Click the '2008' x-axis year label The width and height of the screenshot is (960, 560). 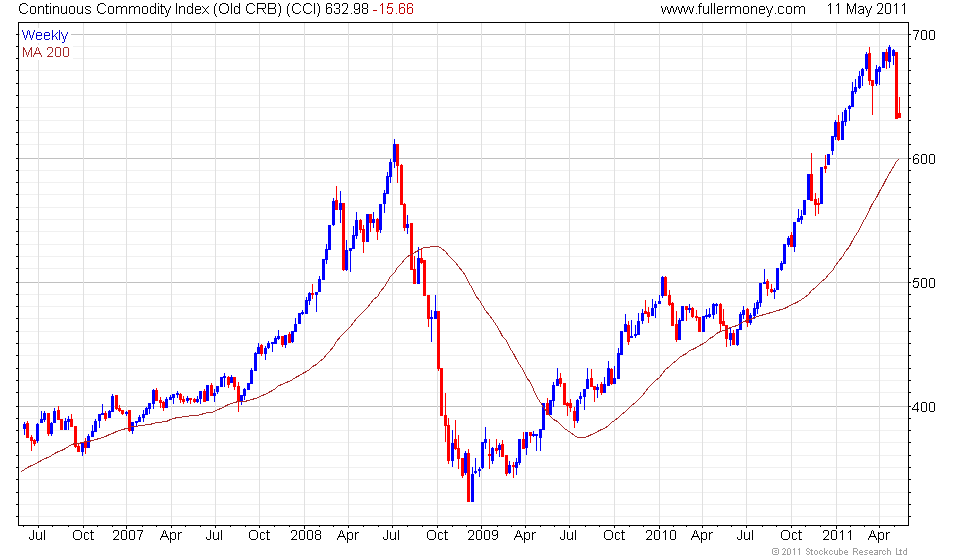306,536
